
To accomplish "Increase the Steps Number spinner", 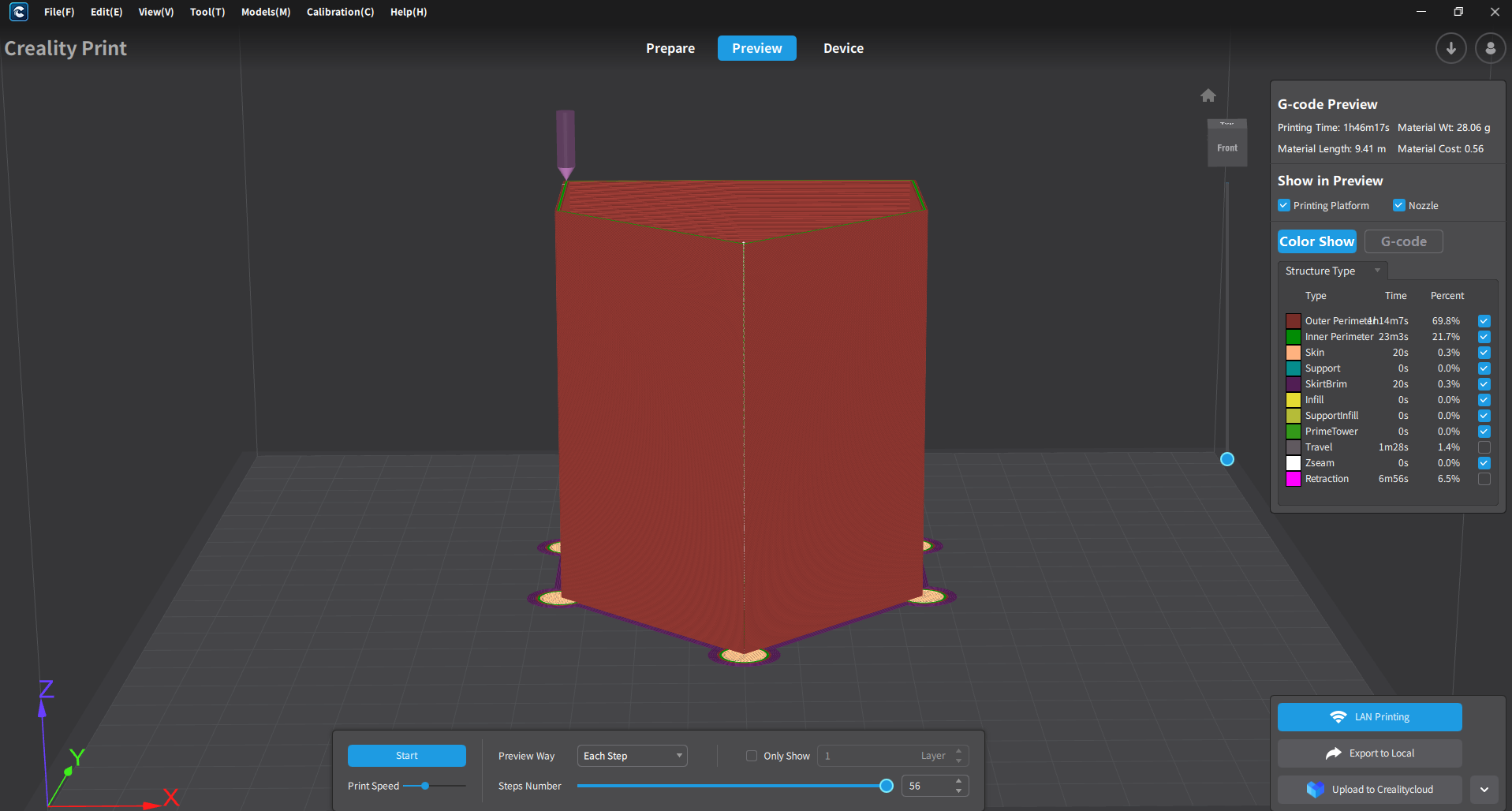I will click(x=958, y=781).
